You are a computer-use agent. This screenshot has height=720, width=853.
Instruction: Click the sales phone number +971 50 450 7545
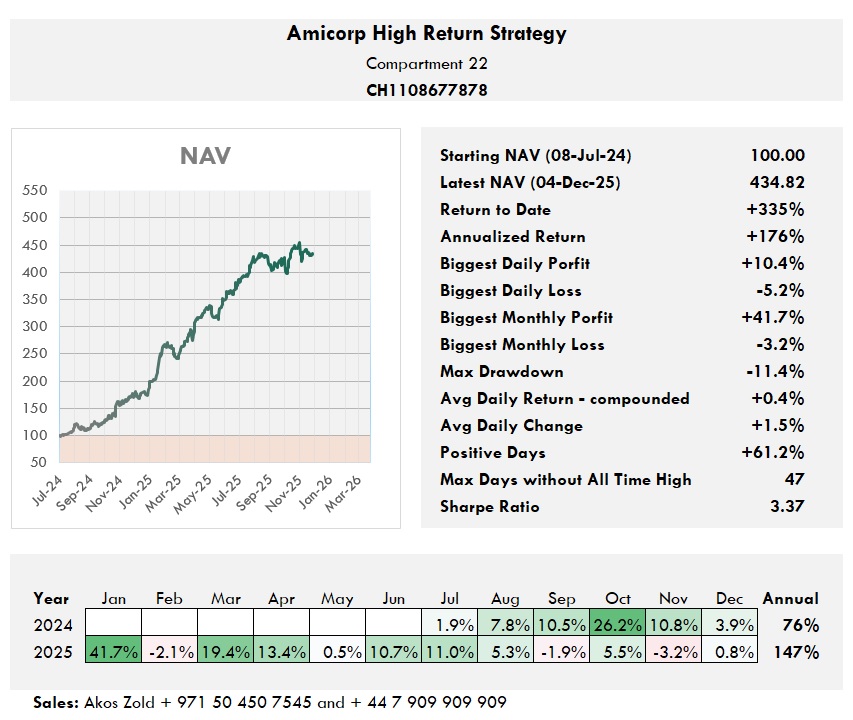point(237,703)
